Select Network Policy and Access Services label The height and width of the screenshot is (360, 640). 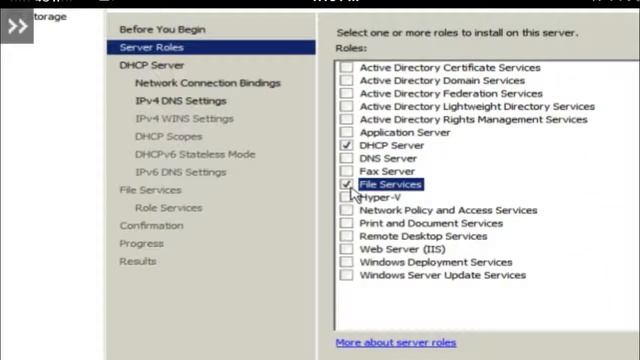[x=448, y=210]
